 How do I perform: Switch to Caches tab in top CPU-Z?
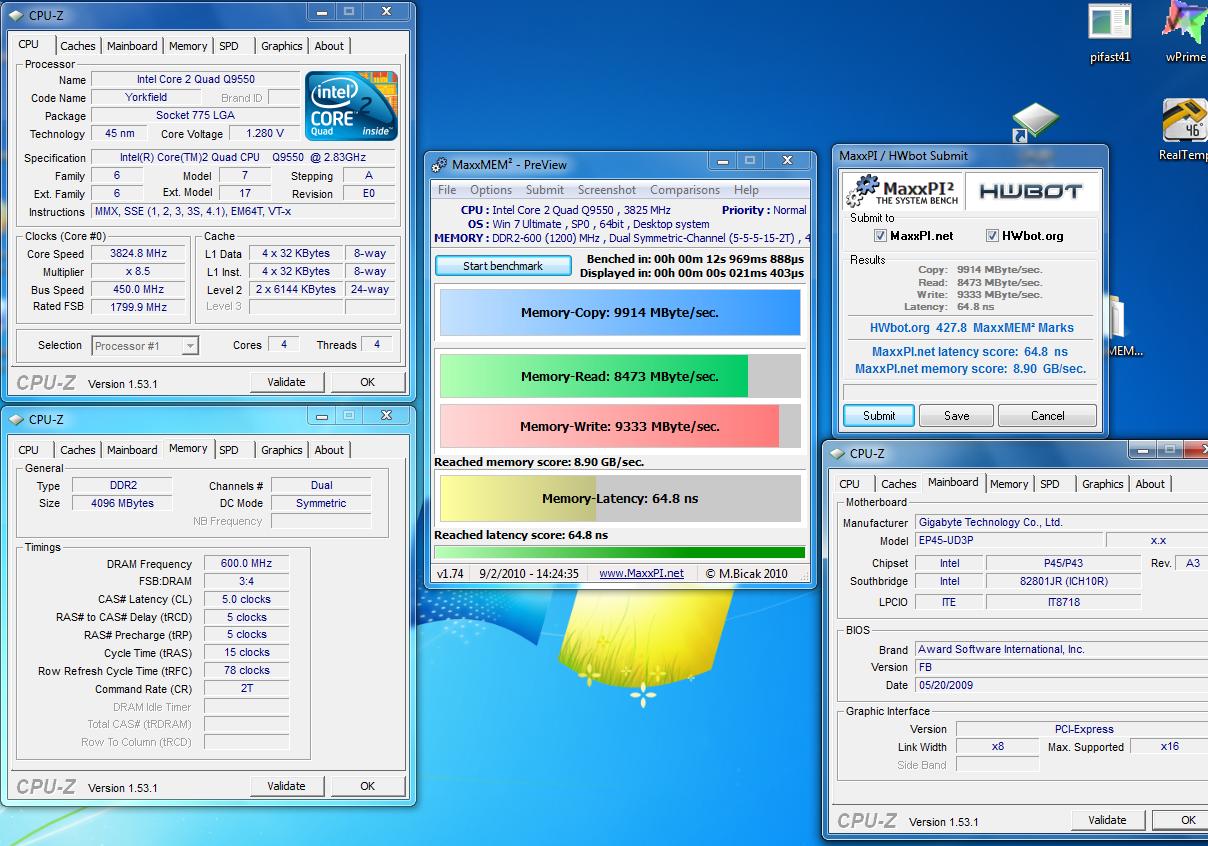[x=77, y=46]
